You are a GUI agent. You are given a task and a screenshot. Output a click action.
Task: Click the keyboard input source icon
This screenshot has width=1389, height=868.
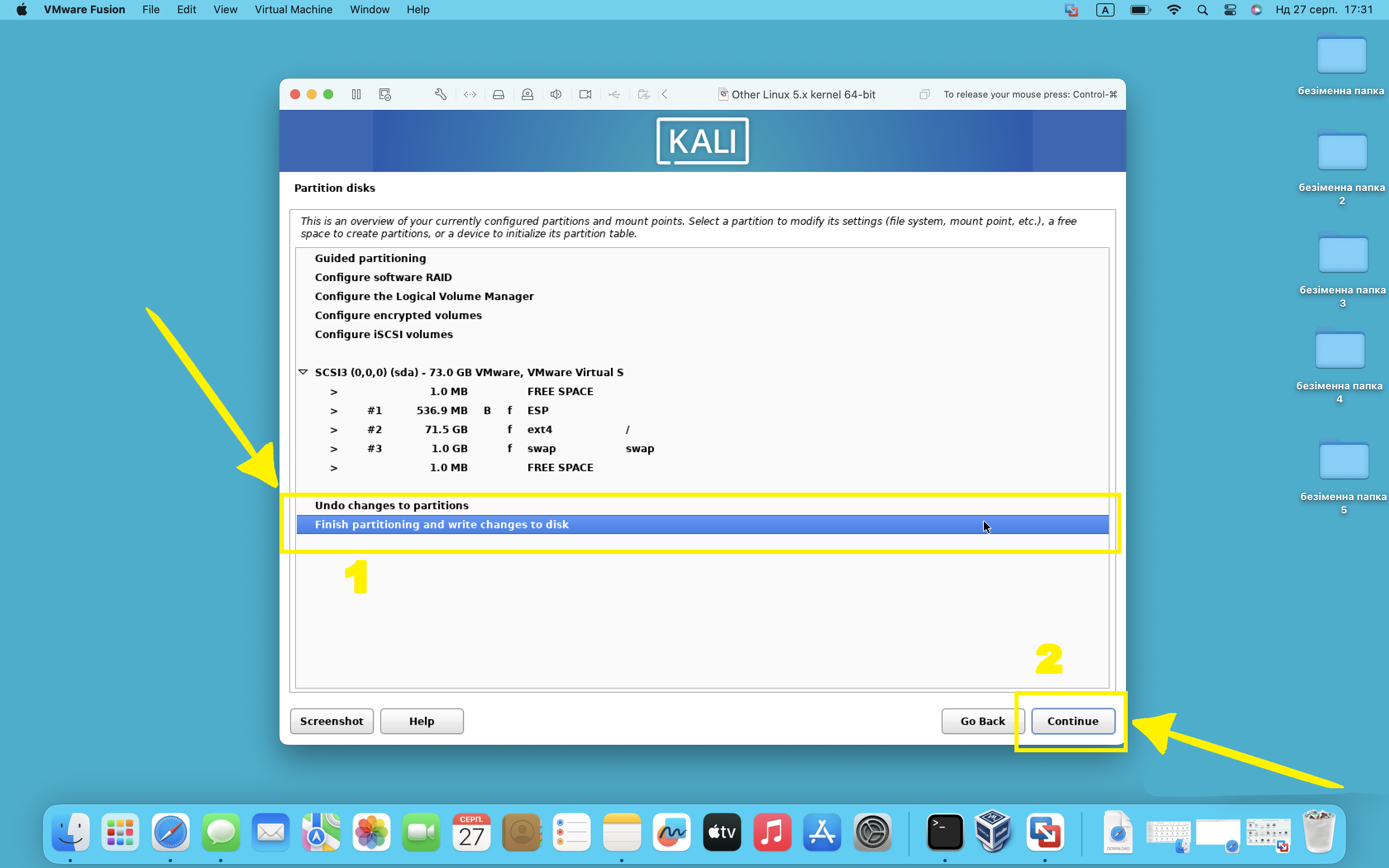click(x=1105, y=10)
